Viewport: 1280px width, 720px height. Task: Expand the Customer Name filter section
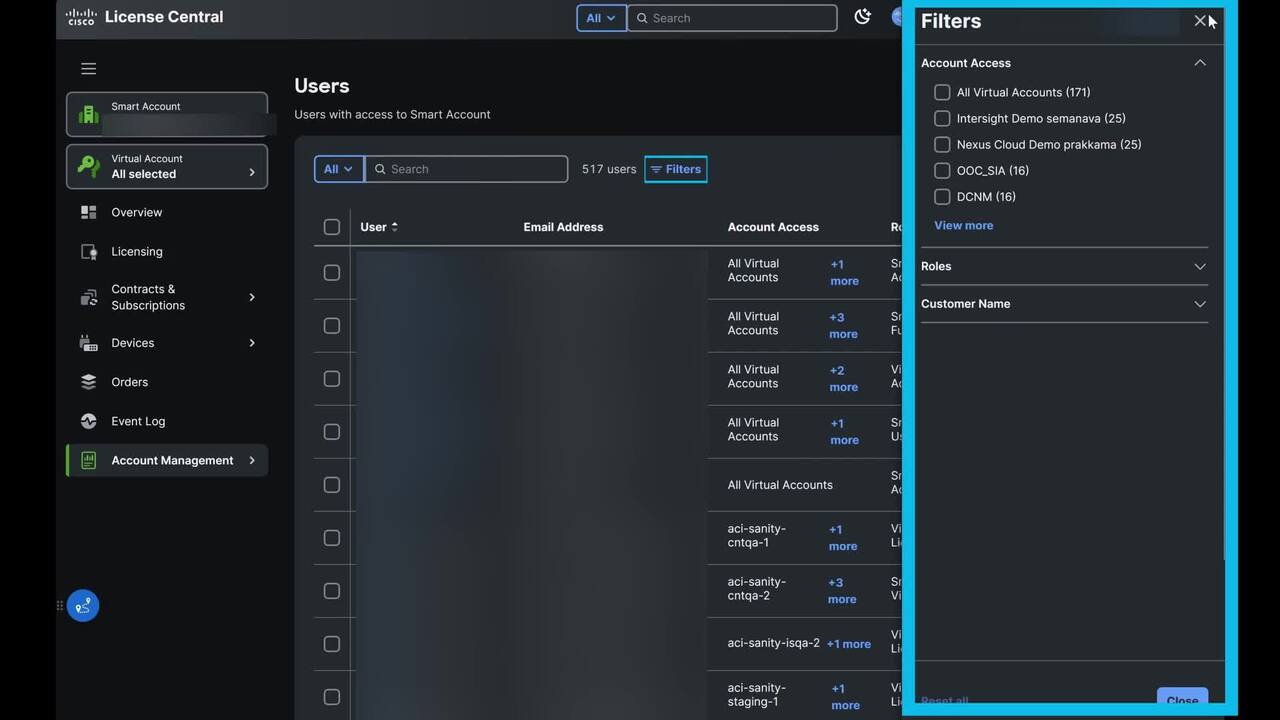(1200, 304)
